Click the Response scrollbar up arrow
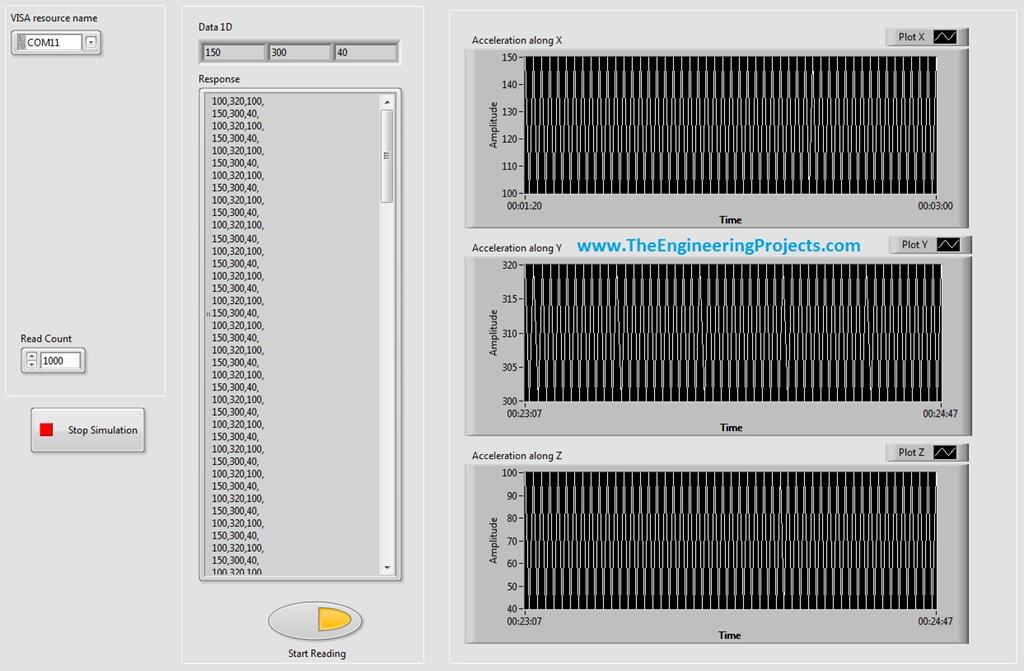Image resolution: width=1024 pixels, height=671 pixels. [387, 99]
